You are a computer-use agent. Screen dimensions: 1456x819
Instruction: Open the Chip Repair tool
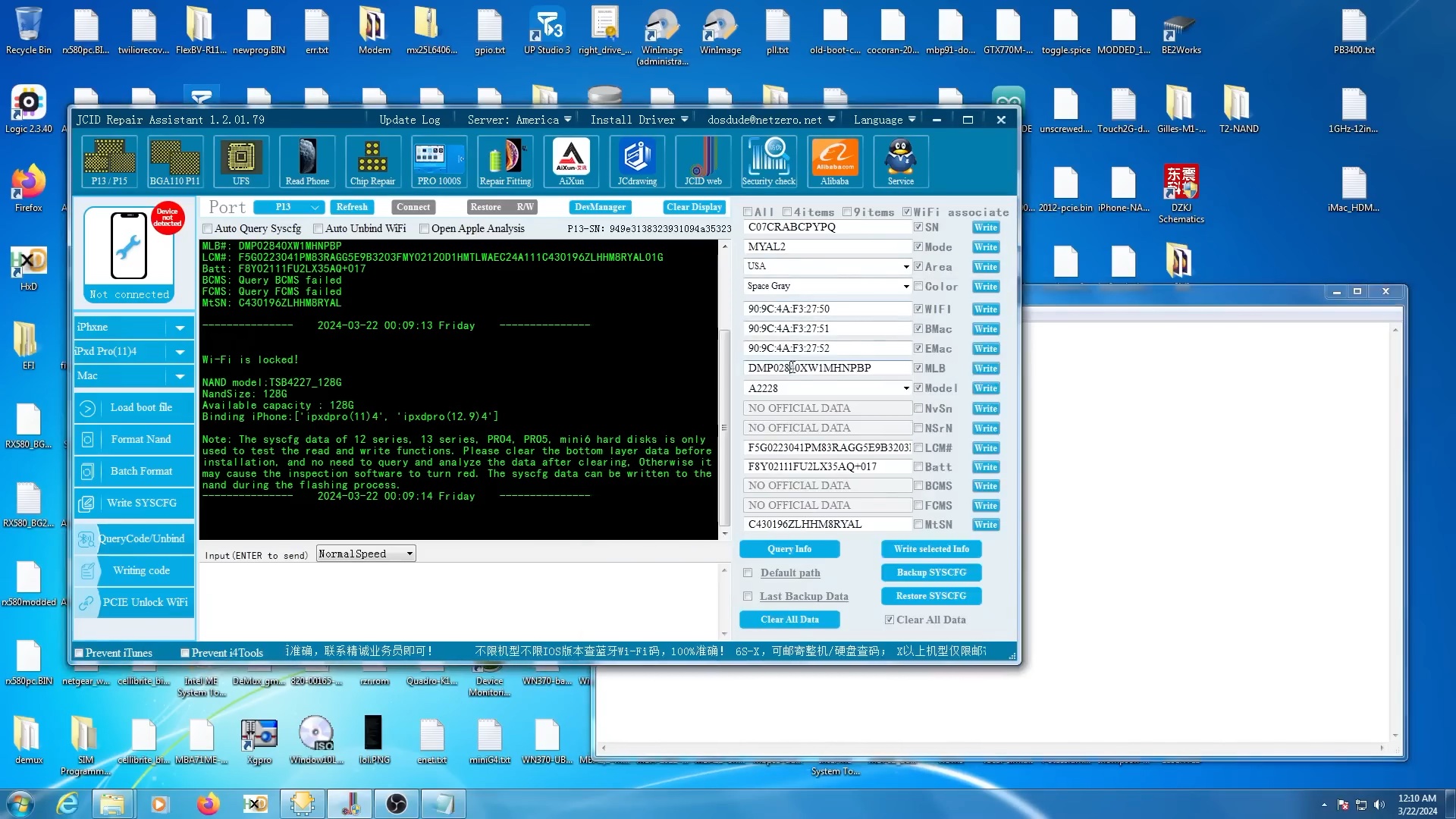[372, 162]
